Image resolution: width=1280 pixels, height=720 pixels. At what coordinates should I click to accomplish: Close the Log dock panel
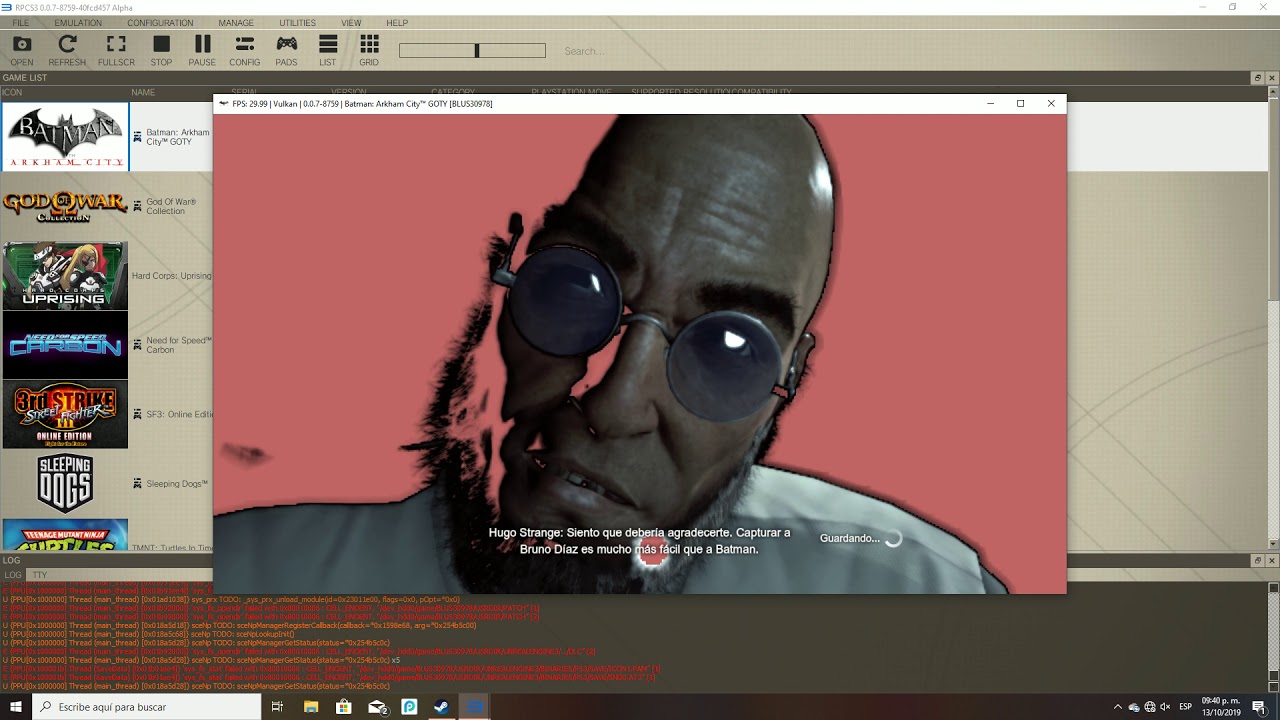pyautogui.click(x=1271, y=560)
